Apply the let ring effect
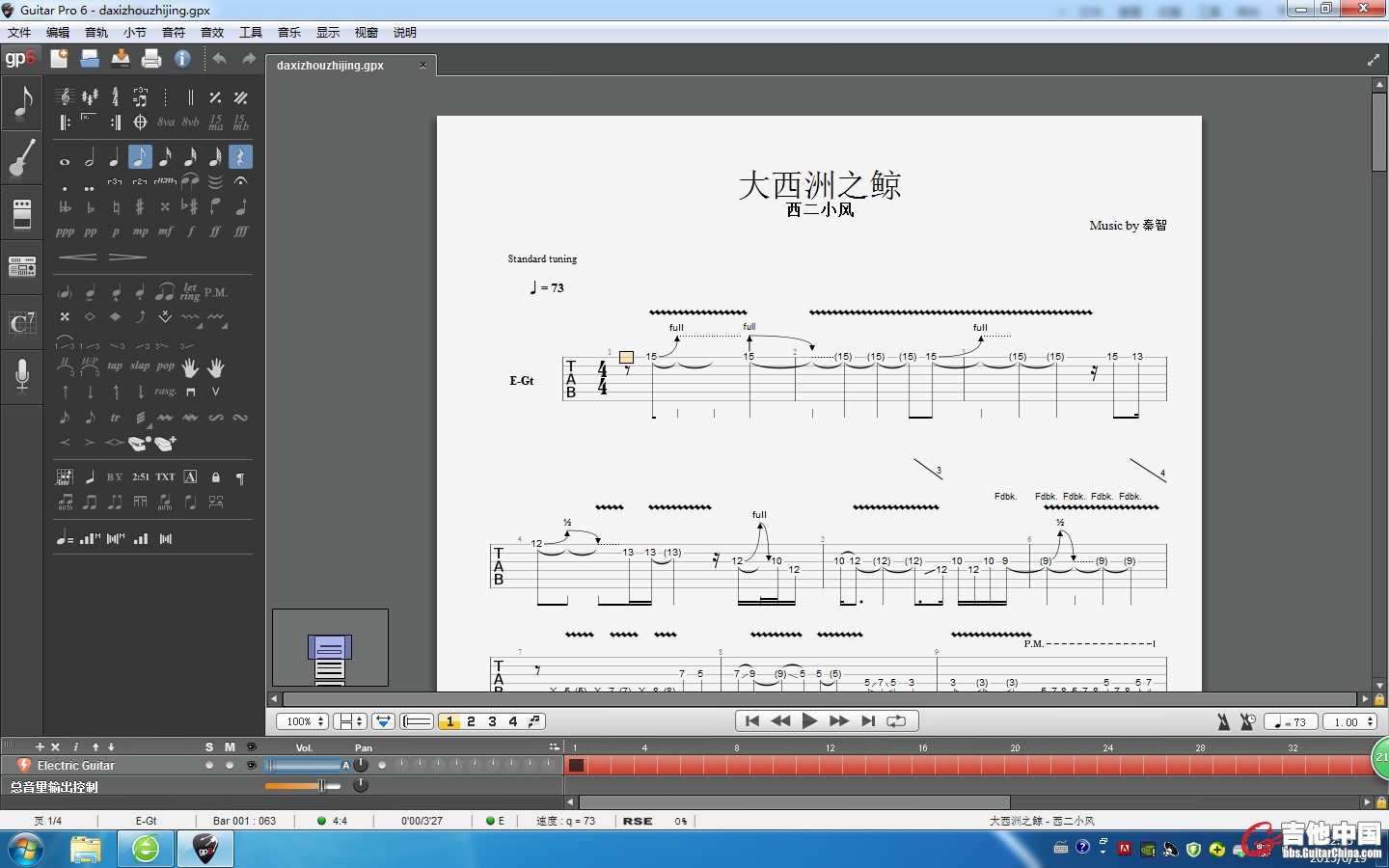Screen dimensions: 1389x868 pos(190,292)
